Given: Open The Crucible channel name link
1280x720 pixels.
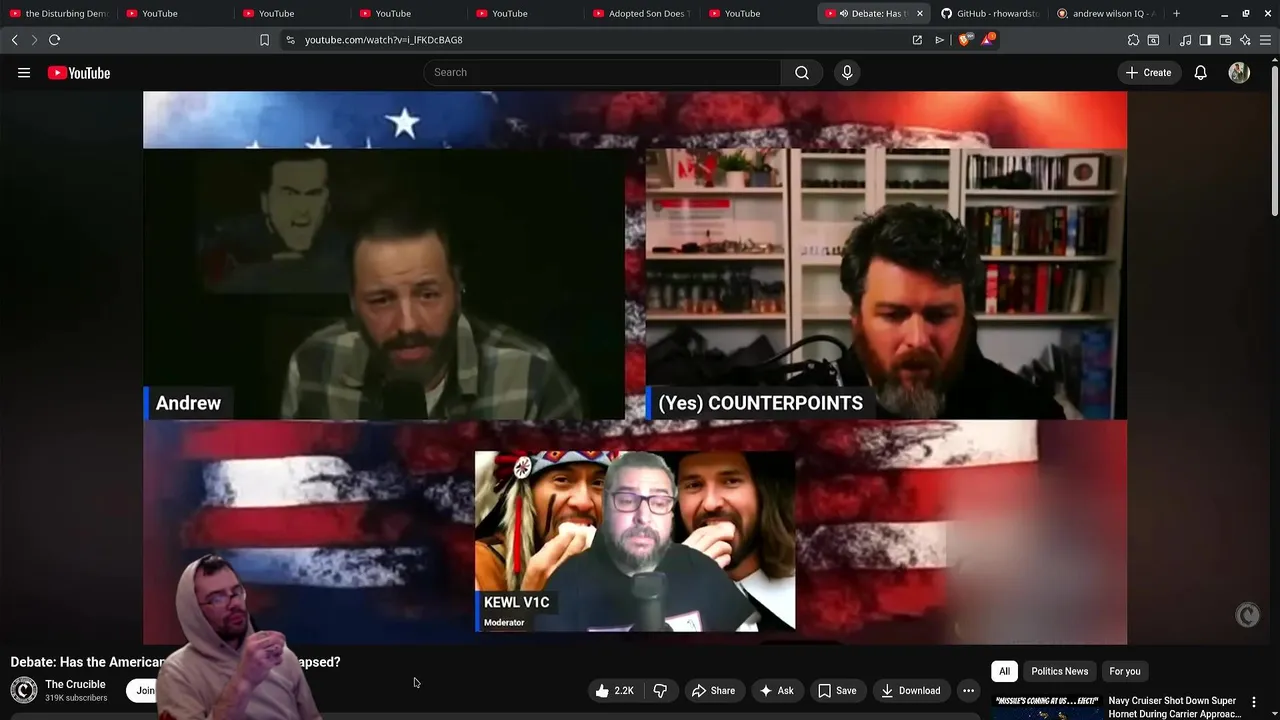Looking at the screenshot, I should [x=75, y=684].
